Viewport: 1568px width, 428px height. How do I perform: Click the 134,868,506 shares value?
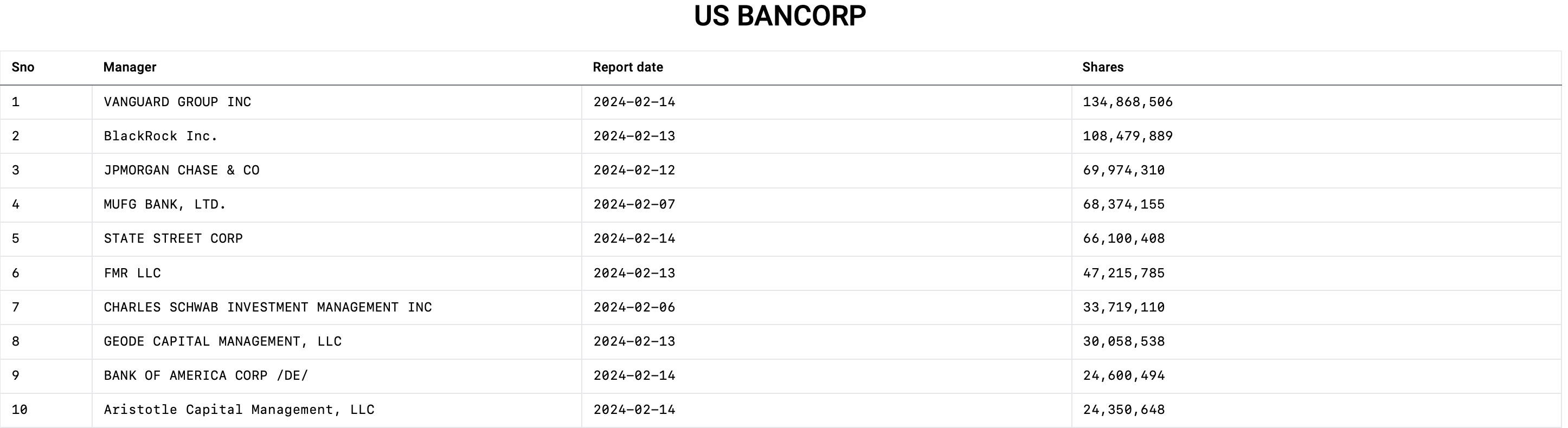pos(1127,102)
